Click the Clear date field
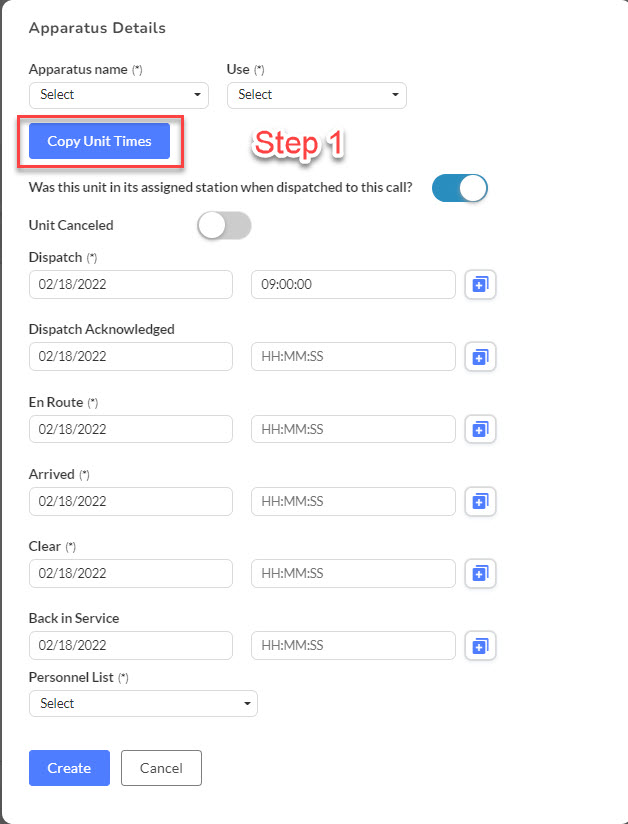 [131, 573]
